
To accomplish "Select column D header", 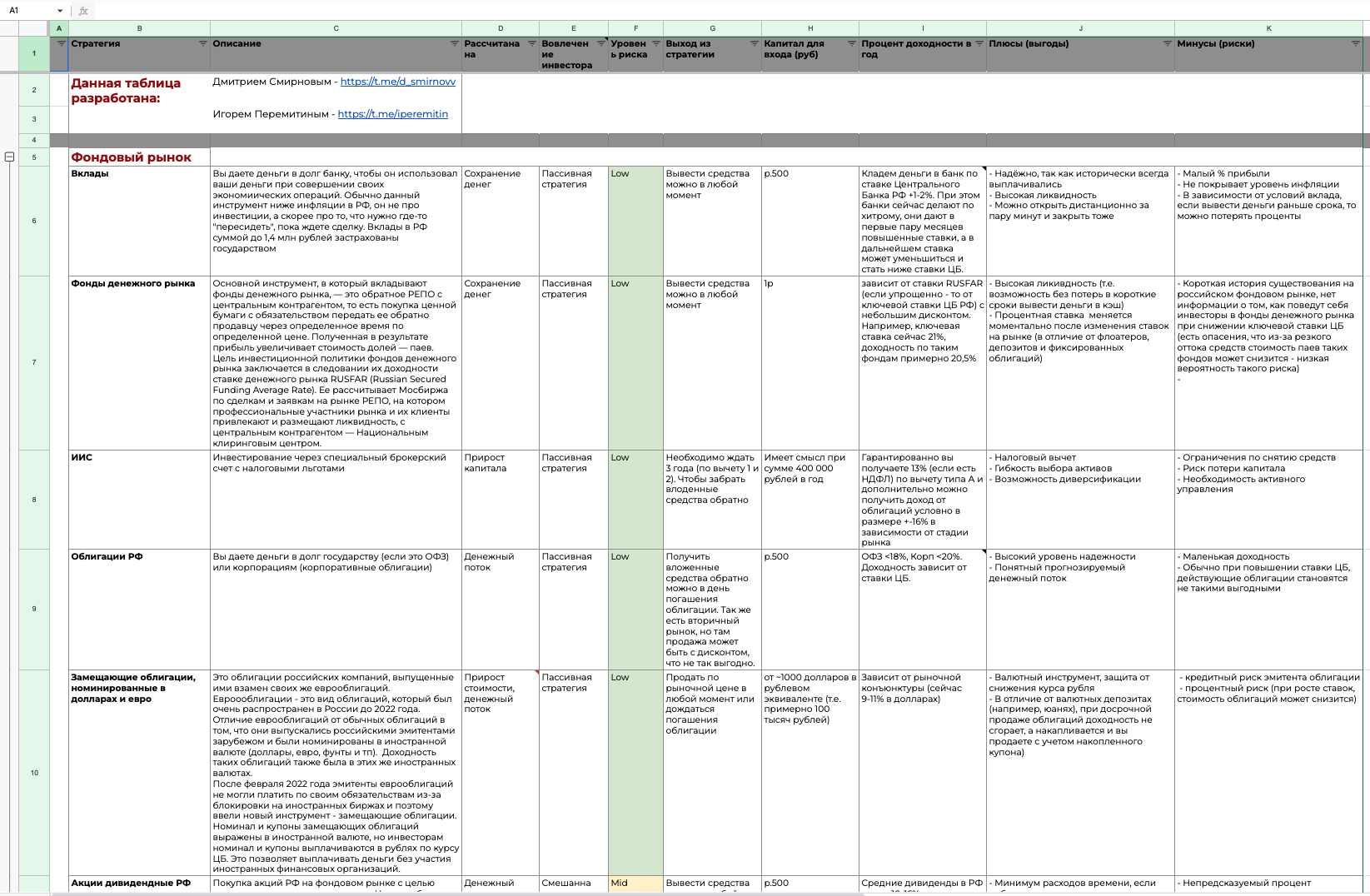I will click(501, 28).
